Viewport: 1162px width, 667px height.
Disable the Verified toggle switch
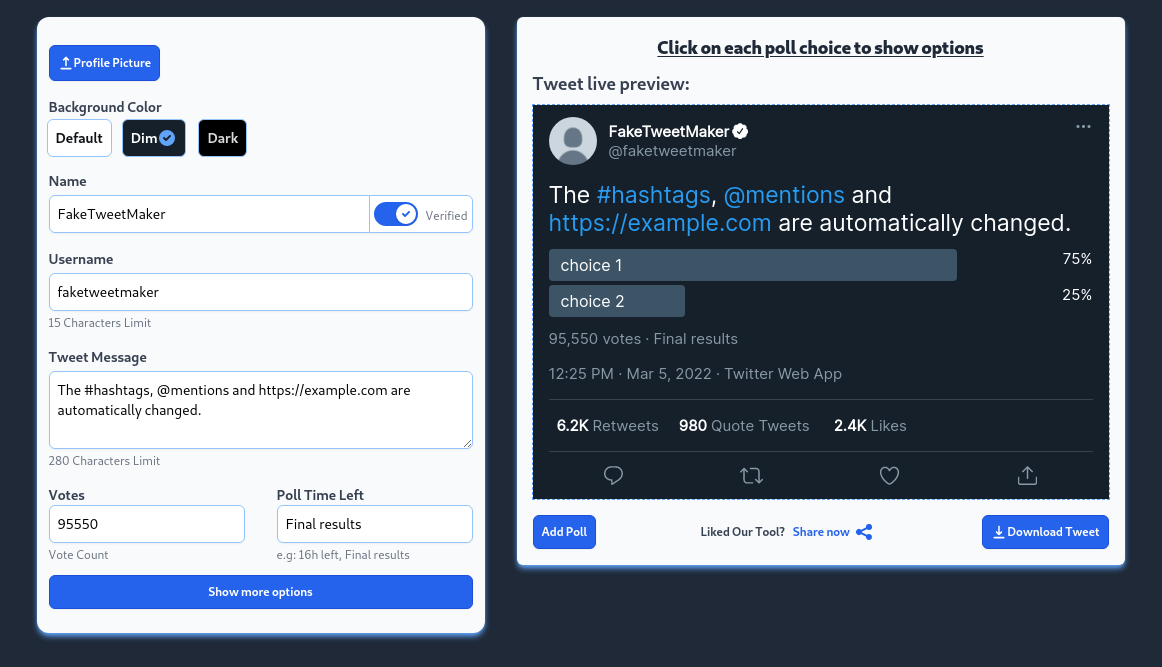coord(397,213)
